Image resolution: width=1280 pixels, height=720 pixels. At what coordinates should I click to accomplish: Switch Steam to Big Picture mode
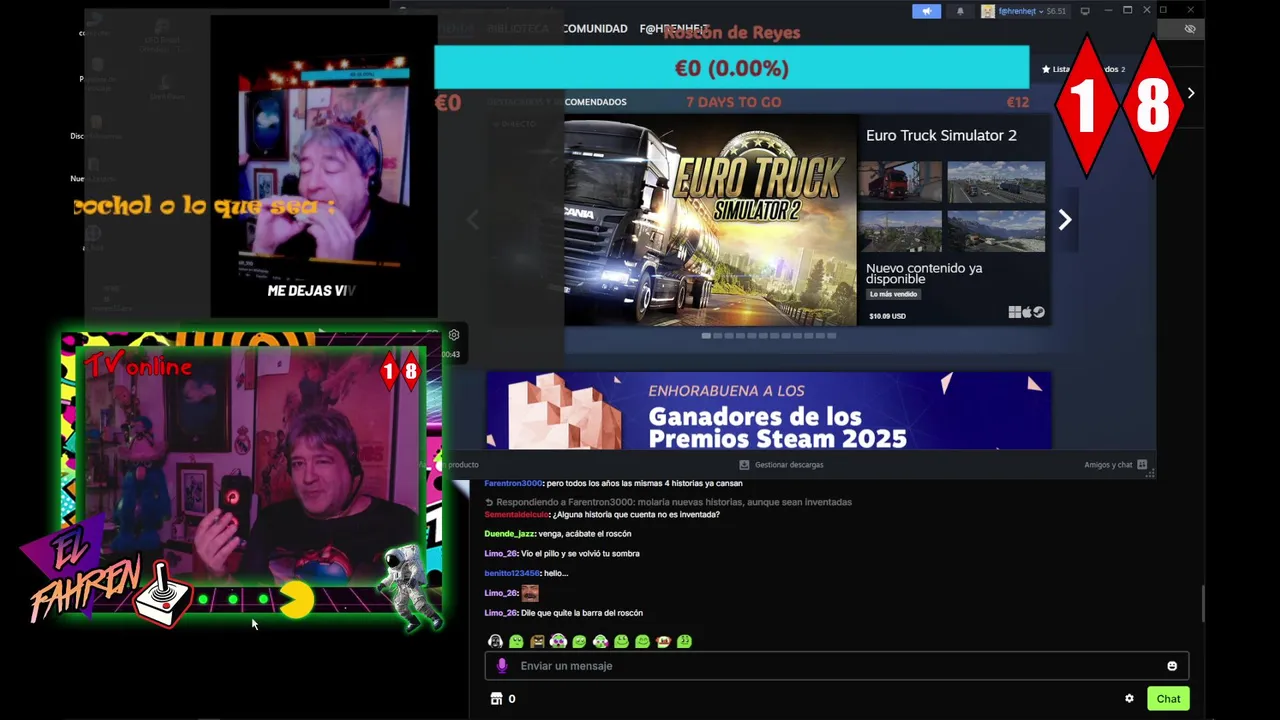[x=1085, y=11]
